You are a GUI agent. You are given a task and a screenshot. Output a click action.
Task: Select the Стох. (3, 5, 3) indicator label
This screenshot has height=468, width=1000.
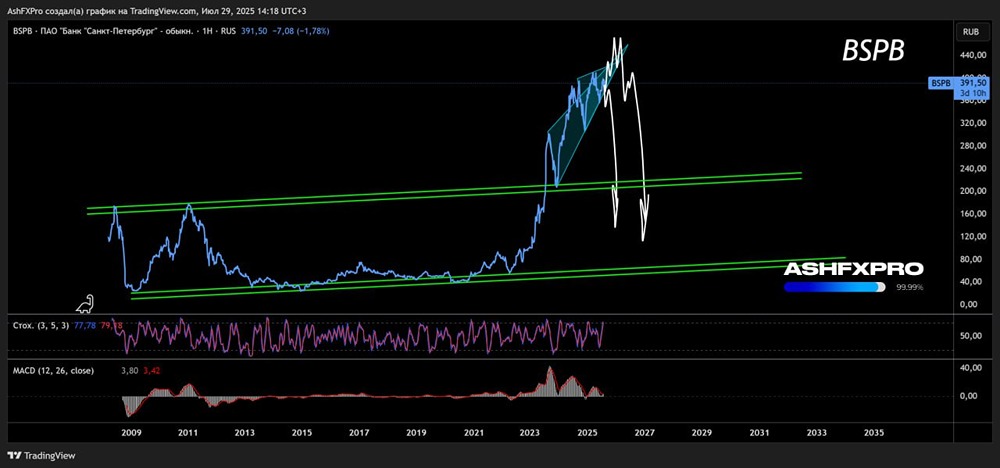40,325
